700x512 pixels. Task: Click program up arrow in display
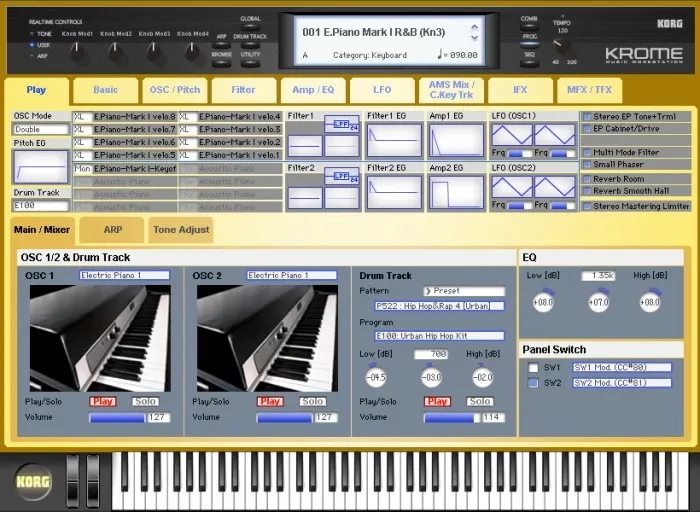475,28
